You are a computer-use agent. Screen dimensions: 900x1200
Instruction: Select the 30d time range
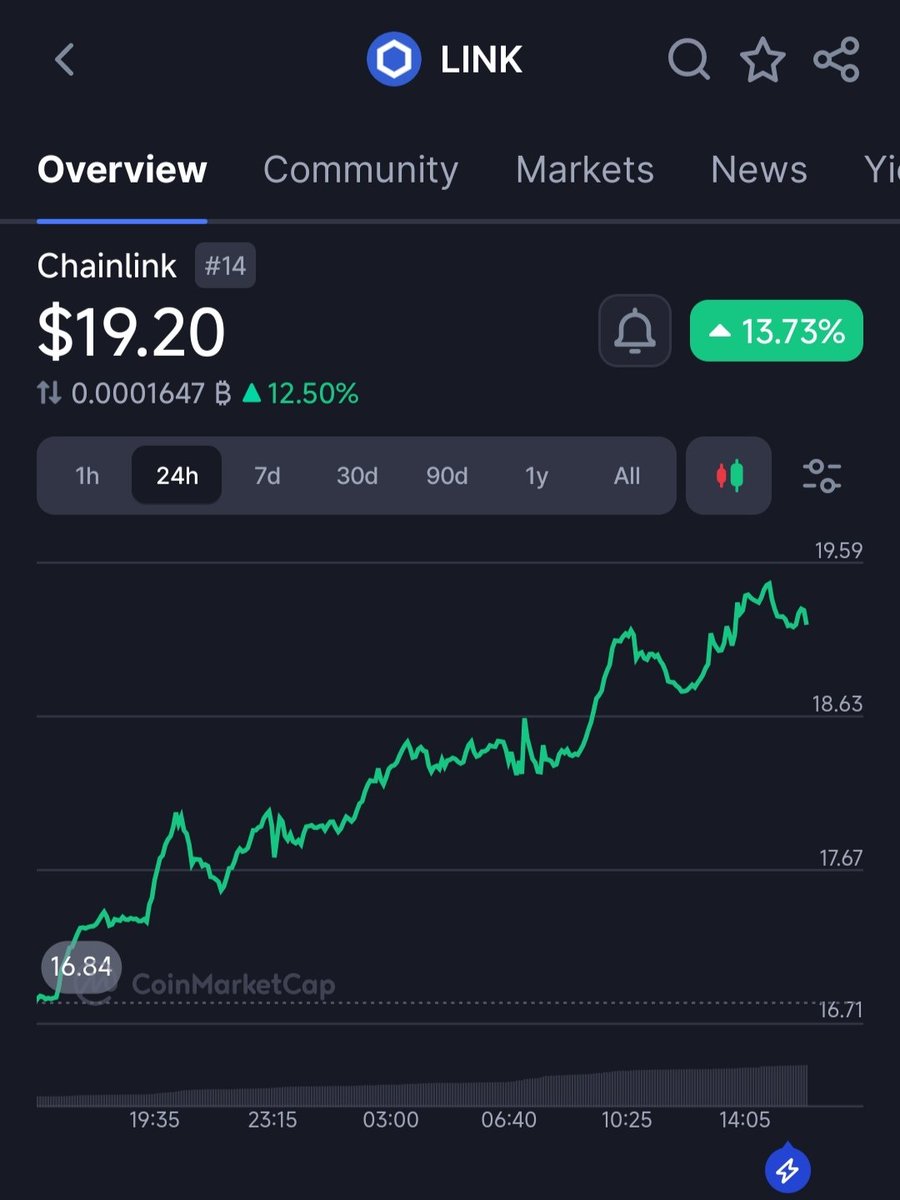[357, 476]
